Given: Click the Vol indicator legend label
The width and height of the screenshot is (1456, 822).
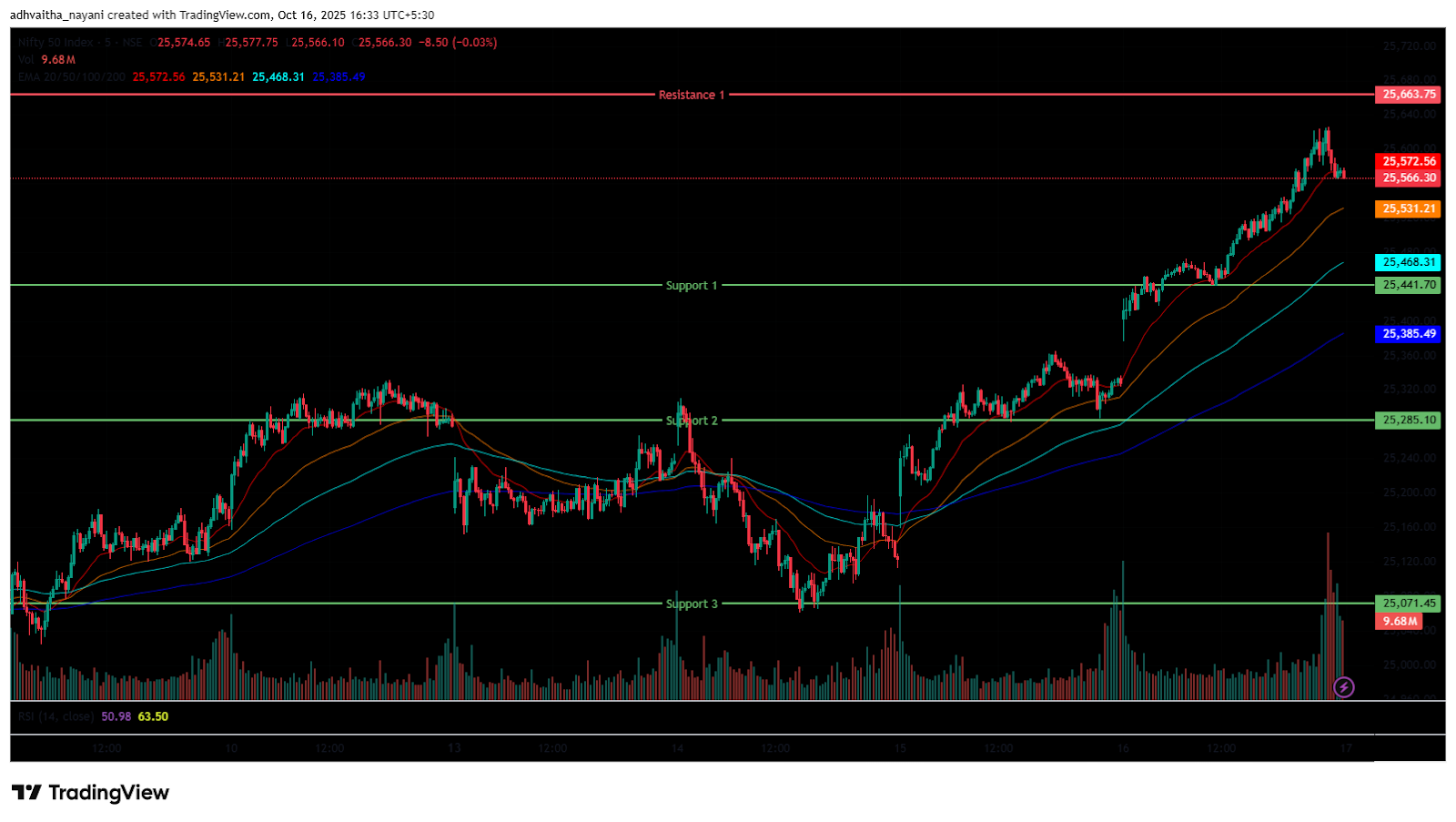Looking at the screenshot, I should [25, 60].
